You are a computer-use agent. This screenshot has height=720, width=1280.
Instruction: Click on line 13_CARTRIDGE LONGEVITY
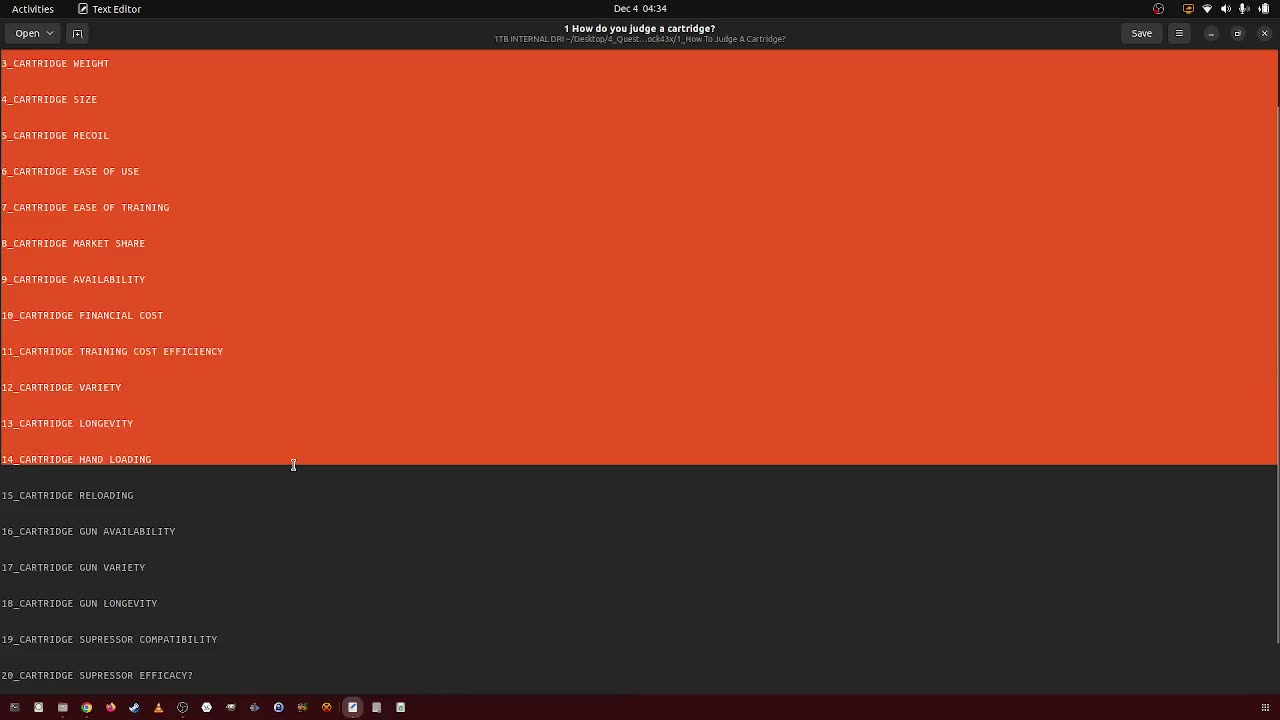click(67, 423)
